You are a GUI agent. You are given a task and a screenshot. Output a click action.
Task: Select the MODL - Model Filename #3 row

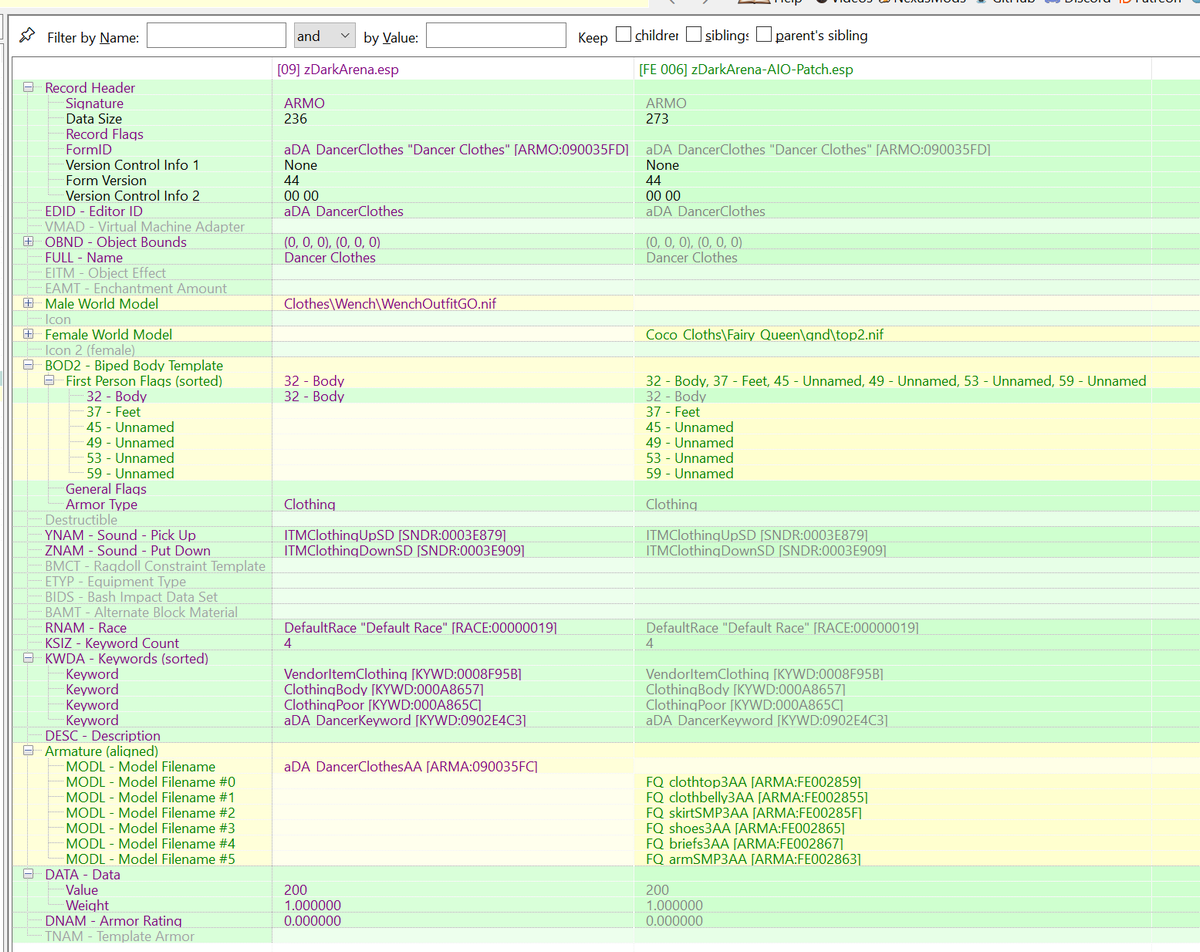[151, 829]
